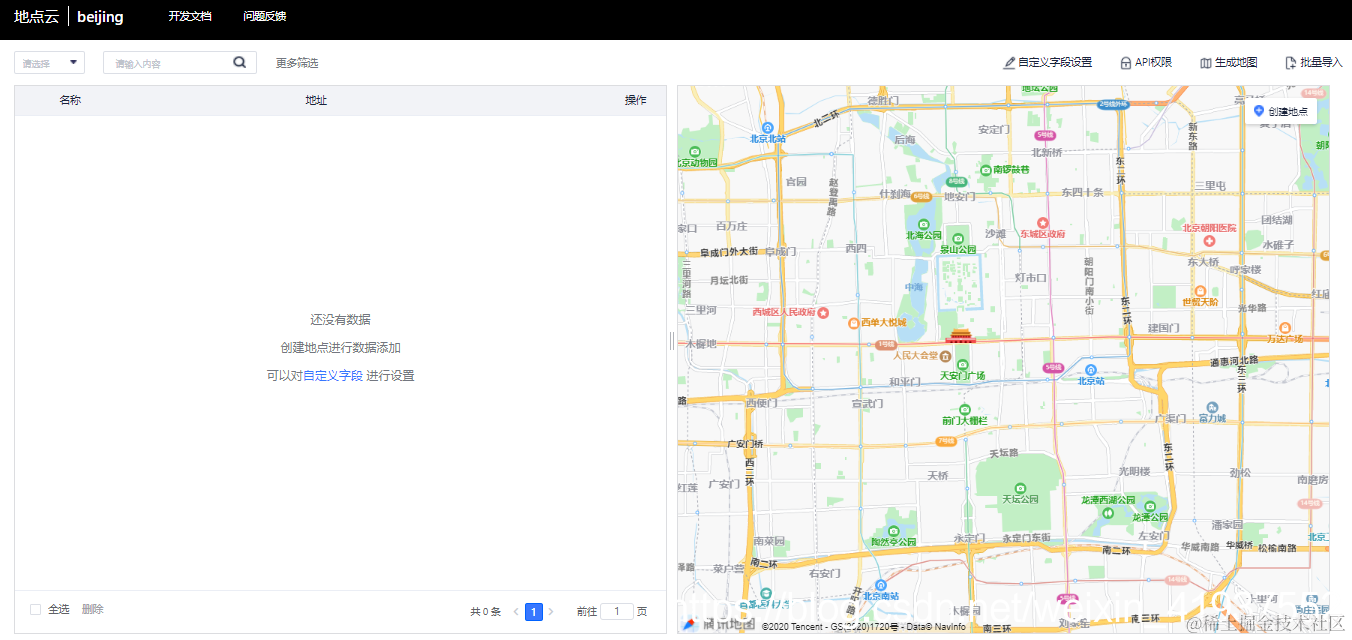
Task: Click the search magnifier icon
Action: (x=239, y=62)
